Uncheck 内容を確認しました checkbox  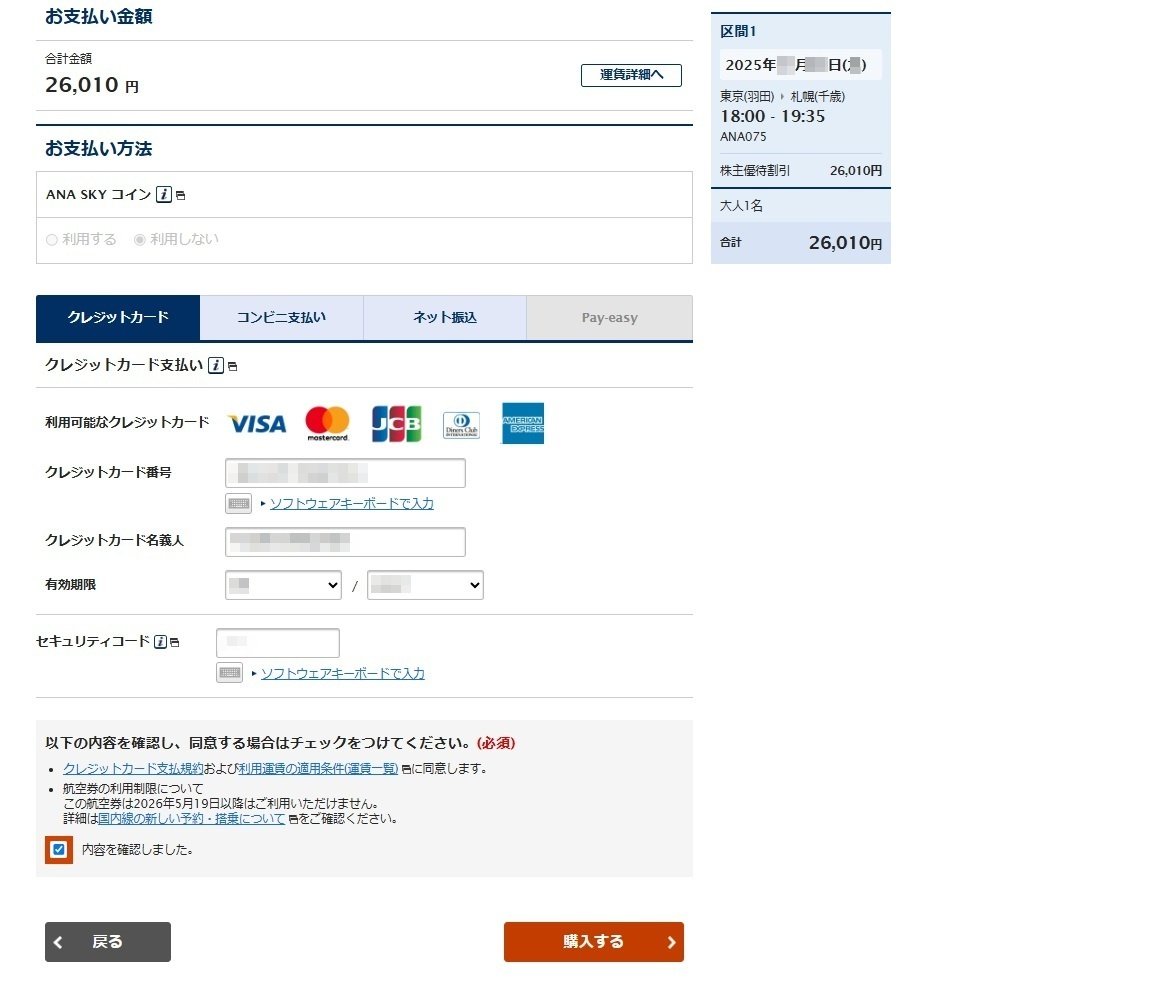tap(58, 850)
